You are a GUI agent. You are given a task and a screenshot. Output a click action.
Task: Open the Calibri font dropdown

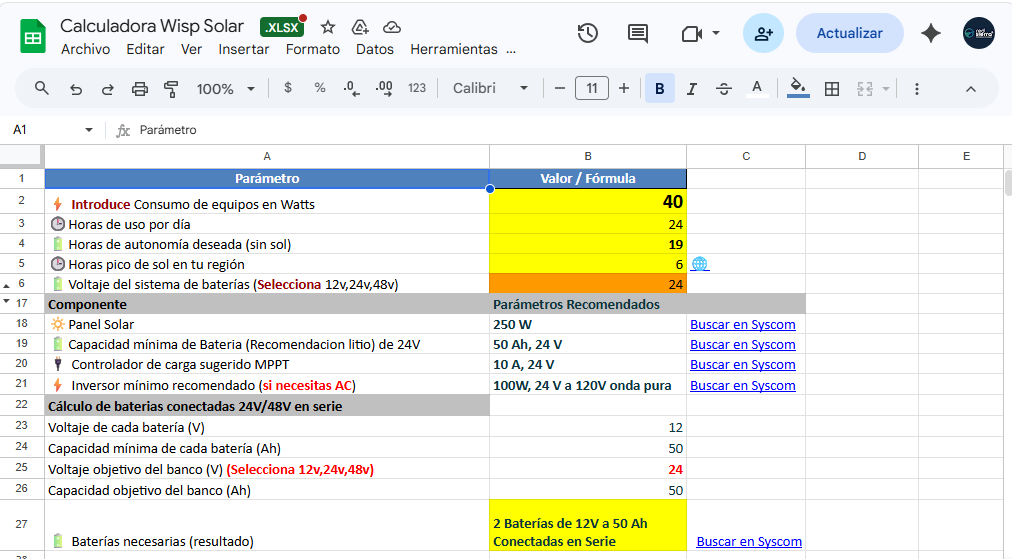[x=490, y=88]
